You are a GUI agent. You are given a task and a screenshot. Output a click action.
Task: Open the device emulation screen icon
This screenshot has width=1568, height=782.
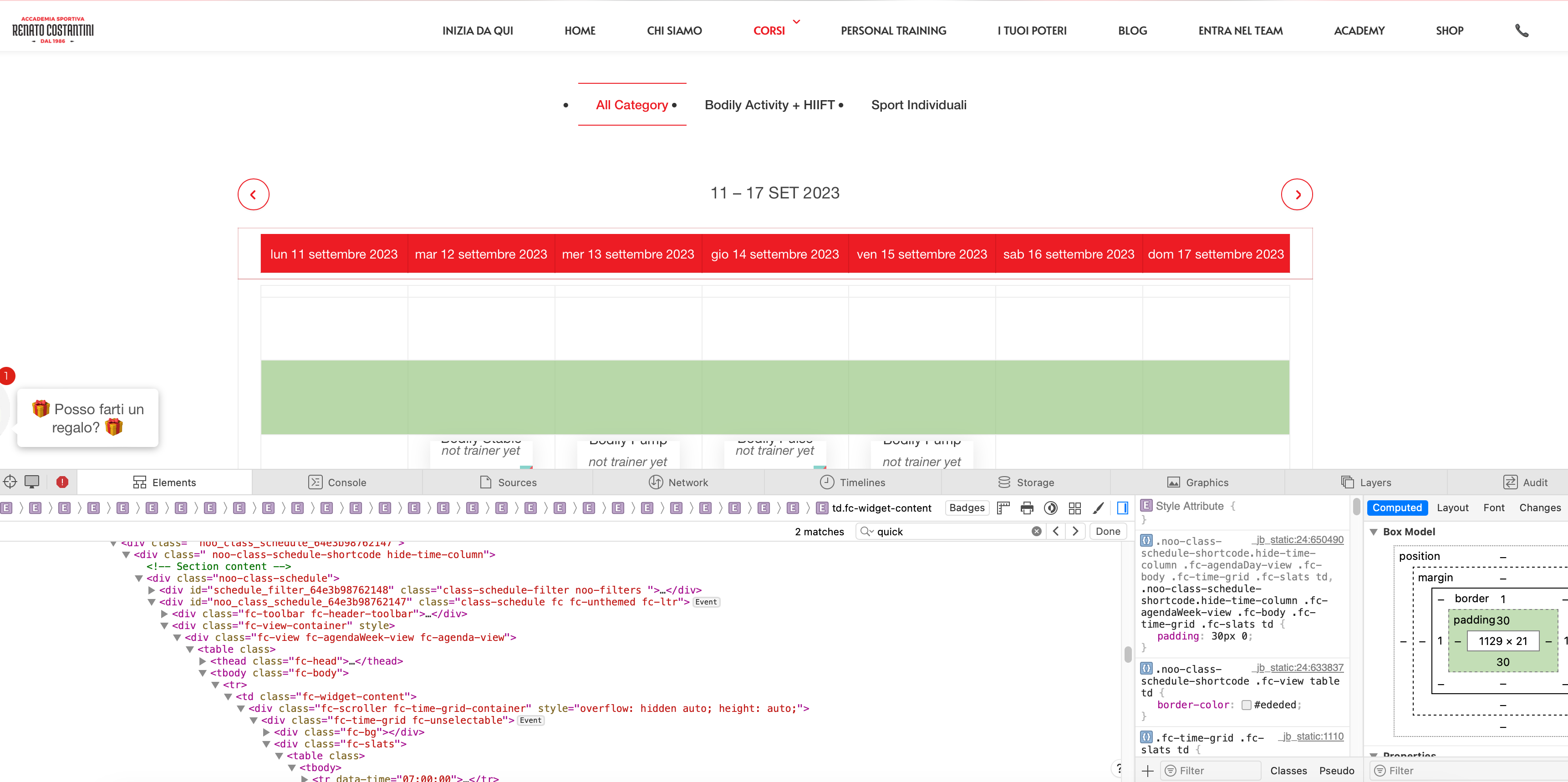pyautogui.click(x=32, y=482)
